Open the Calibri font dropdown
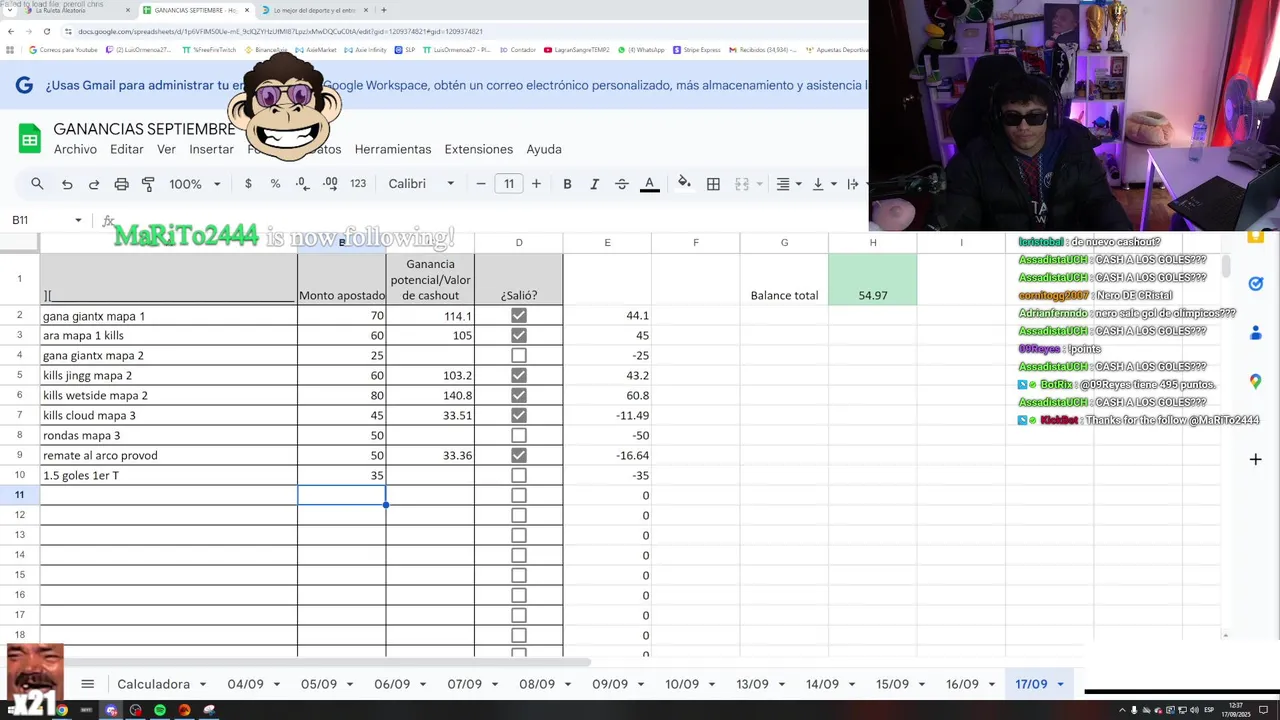 click(x=421, y=184)
